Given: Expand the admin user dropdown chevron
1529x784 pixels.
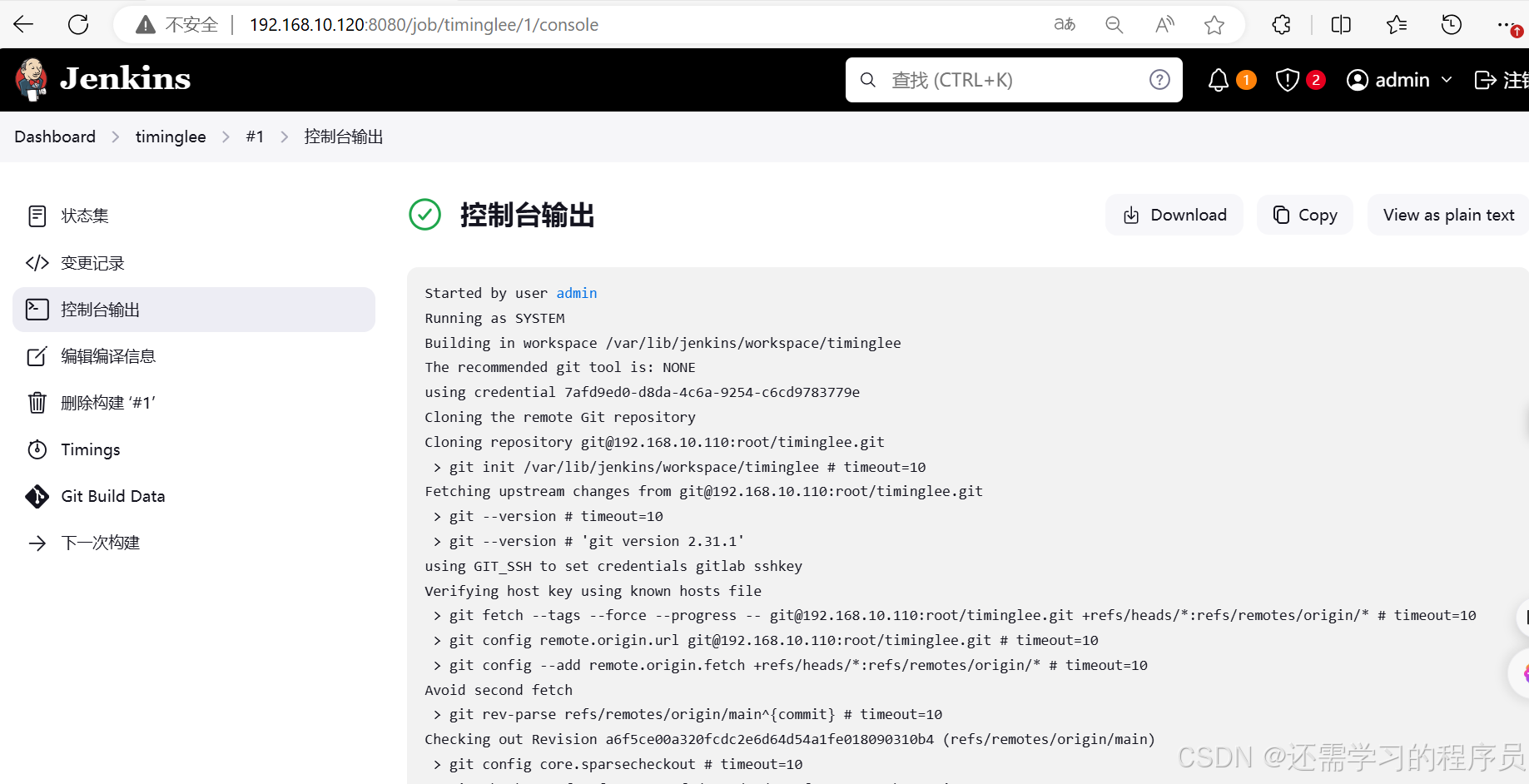Looking at the screenshot, I should point(1447,80).
